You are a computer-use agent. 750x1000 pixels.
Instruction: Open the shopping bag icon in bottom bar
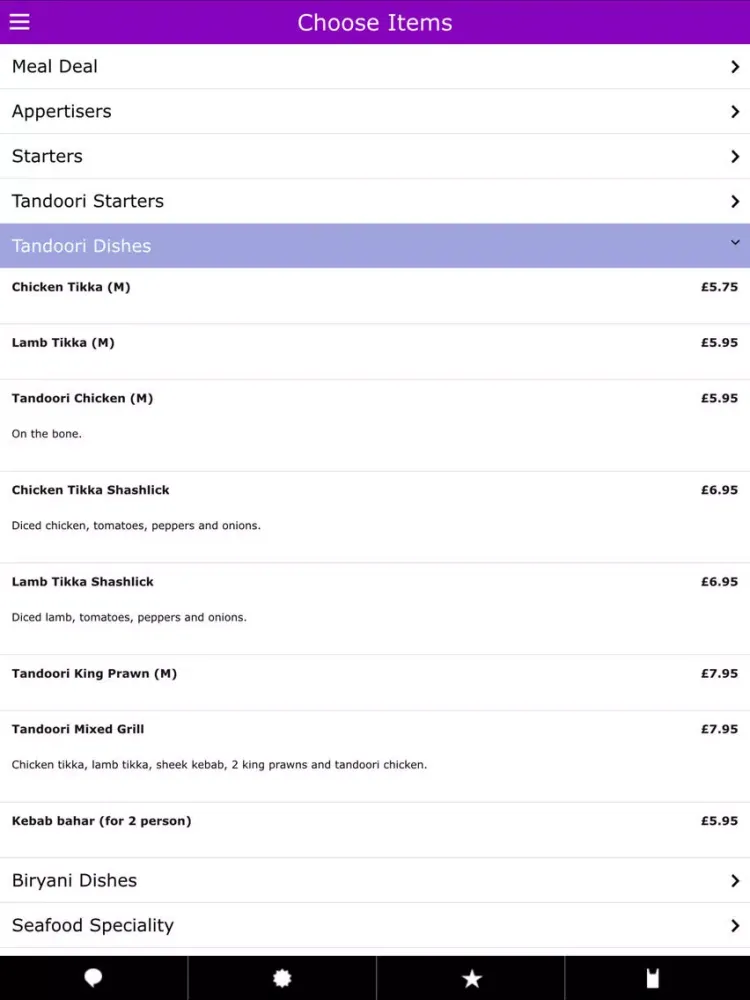[x=652, y=978]
